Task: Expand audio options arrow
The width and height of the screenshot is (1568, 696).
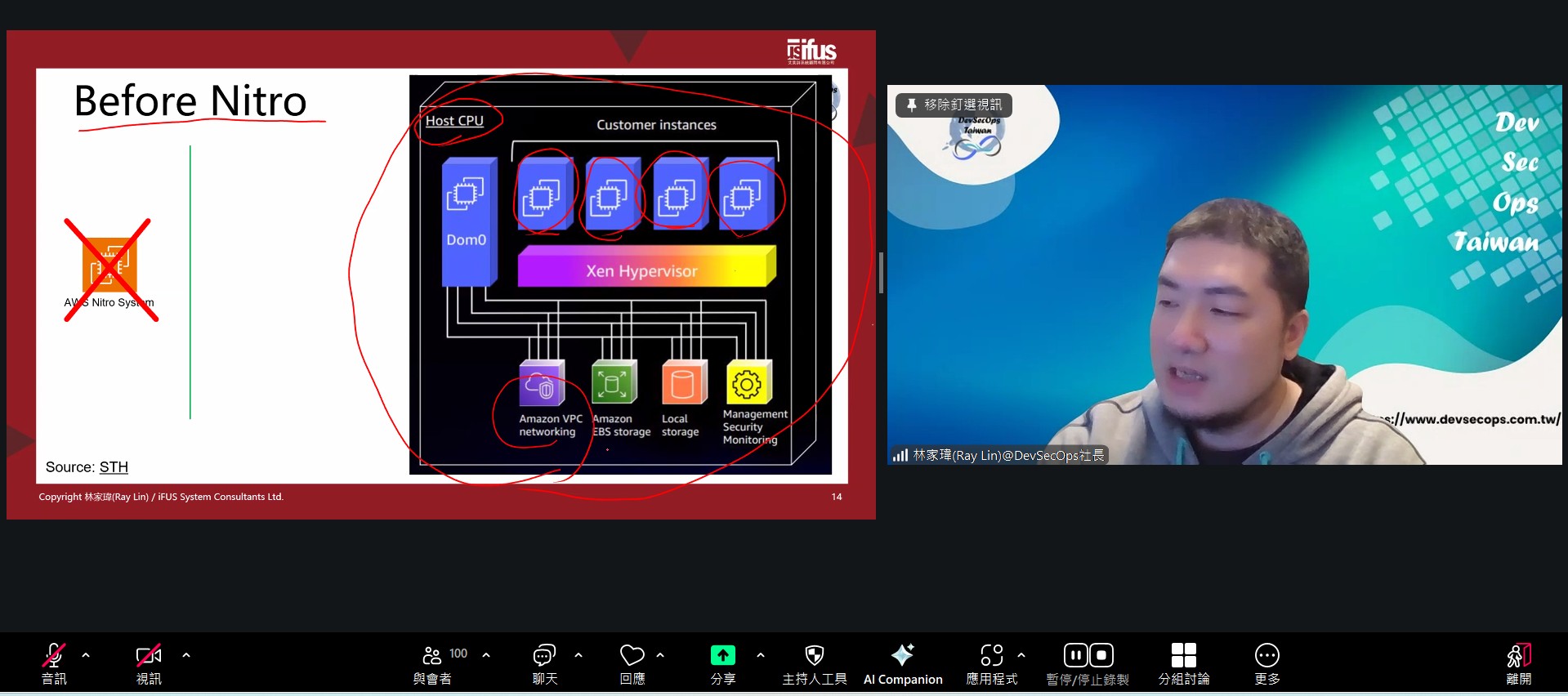Action: coord(86,655)
